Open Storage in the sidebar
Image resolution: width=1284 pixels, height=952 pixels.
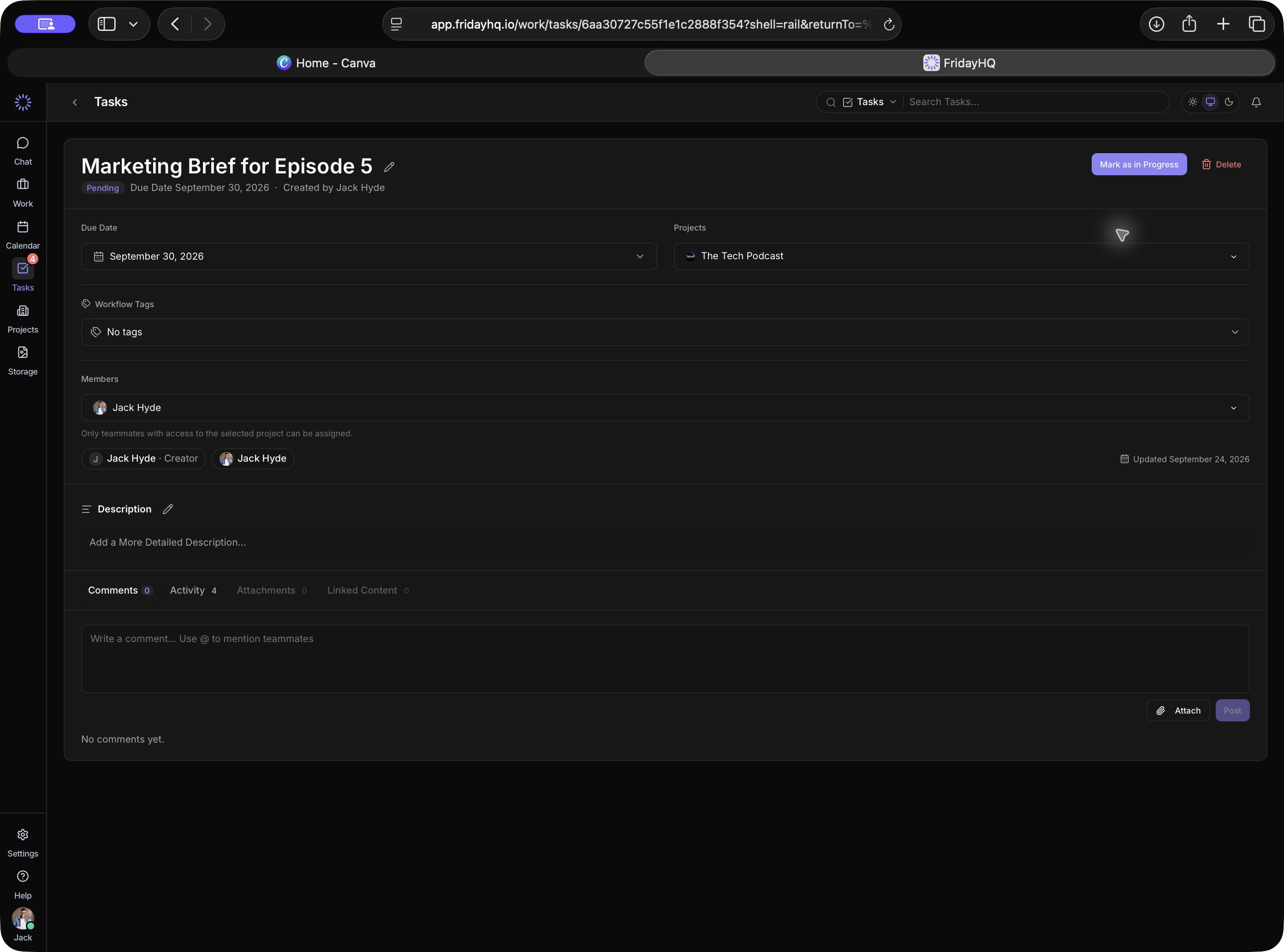click(x=23, y=361)
